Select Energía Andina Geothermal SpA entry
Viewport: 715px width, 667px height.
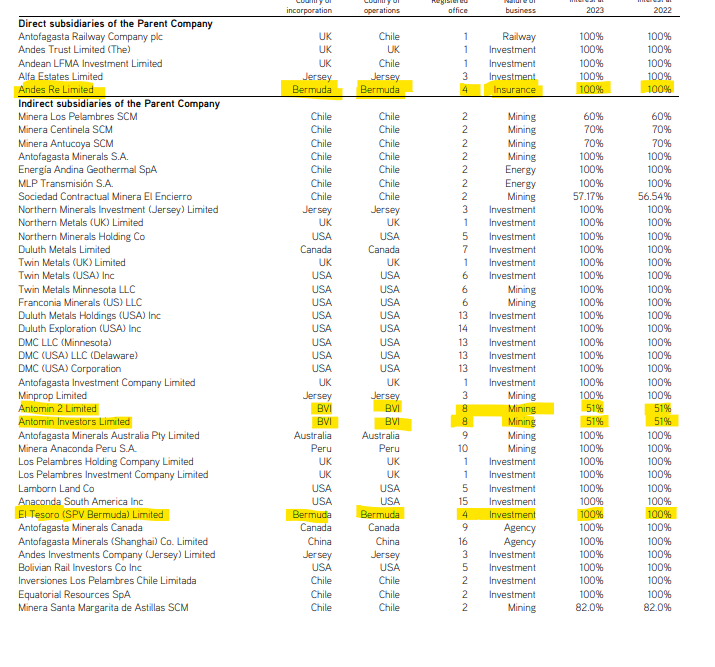87,170
